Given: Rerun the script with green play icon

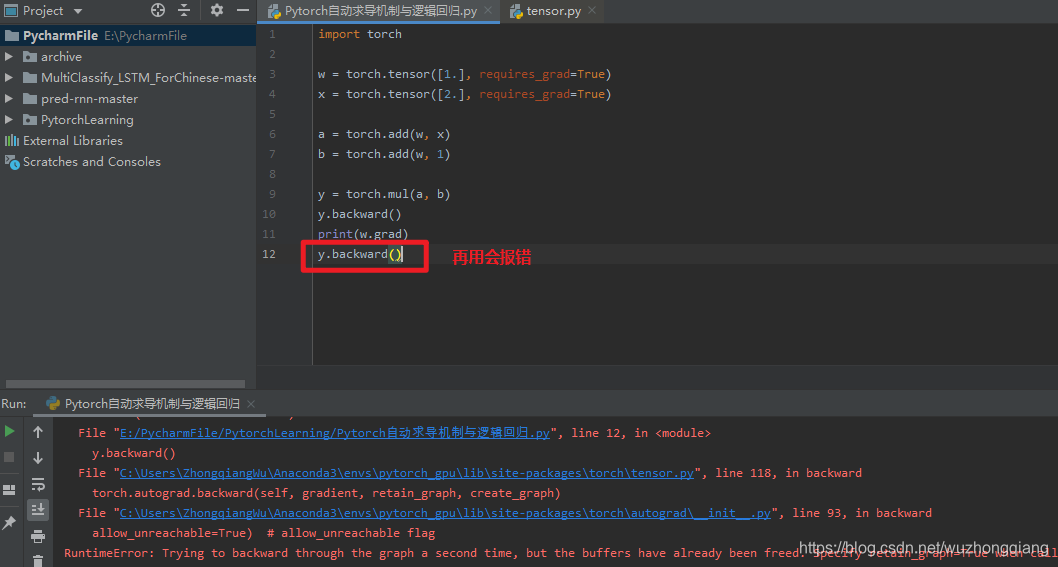Looking at the screenshot, I should pos(9,431).
